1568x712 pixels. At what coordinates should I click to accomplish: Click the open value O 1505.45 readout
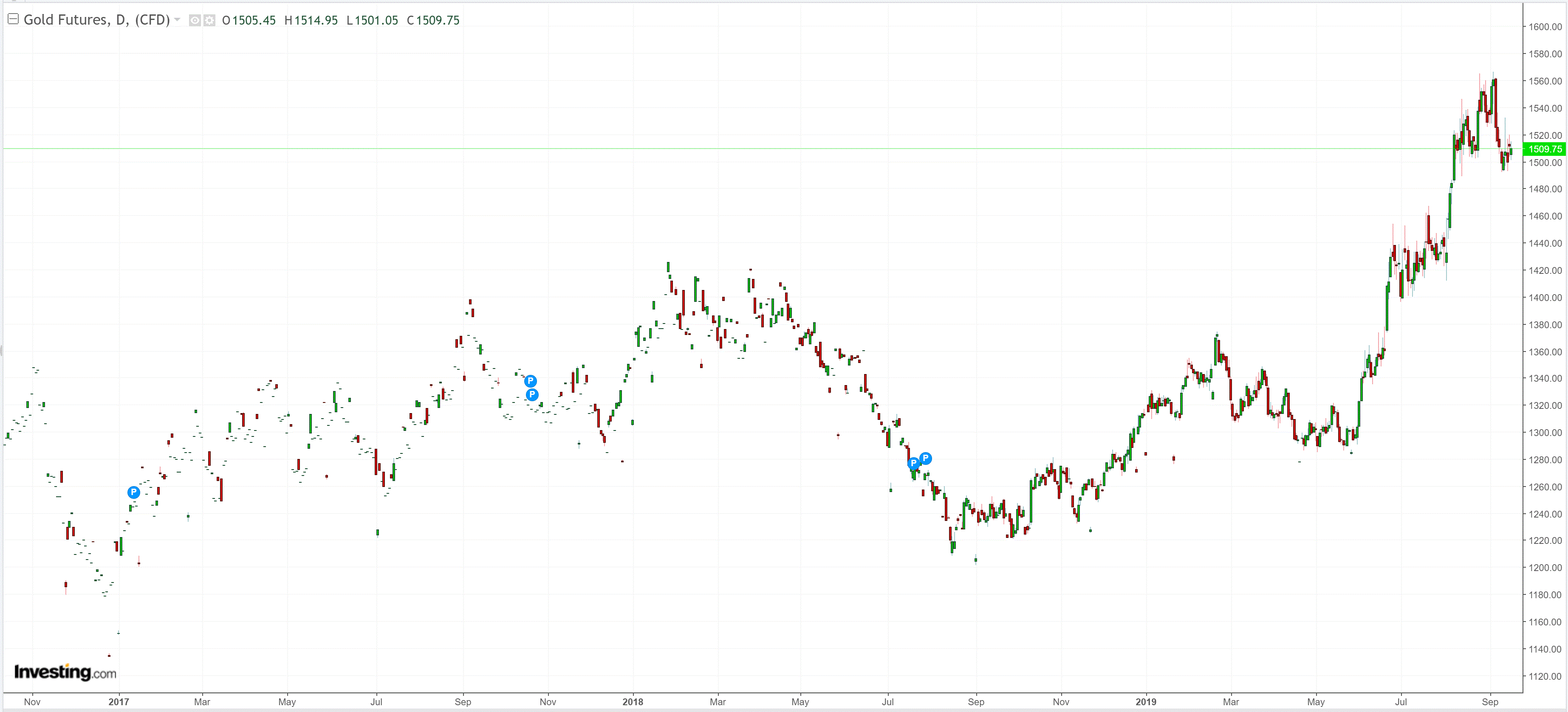tap(249, 21)
